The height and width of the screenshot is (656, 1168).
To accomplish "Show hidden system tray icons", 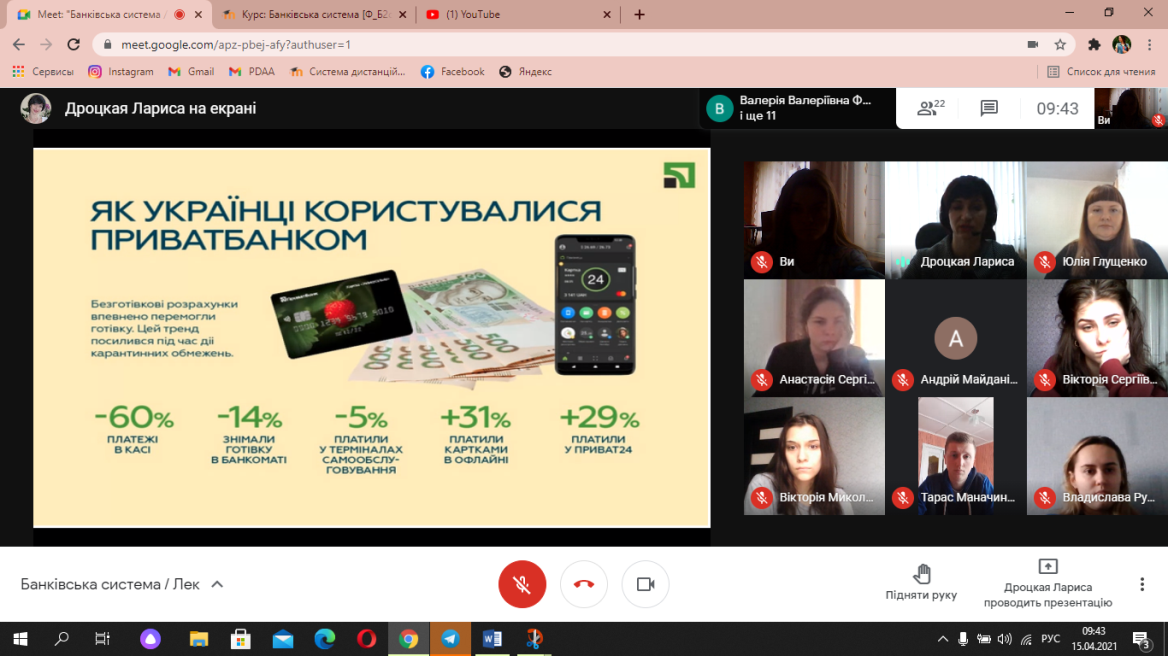I will tap(943, 639).
